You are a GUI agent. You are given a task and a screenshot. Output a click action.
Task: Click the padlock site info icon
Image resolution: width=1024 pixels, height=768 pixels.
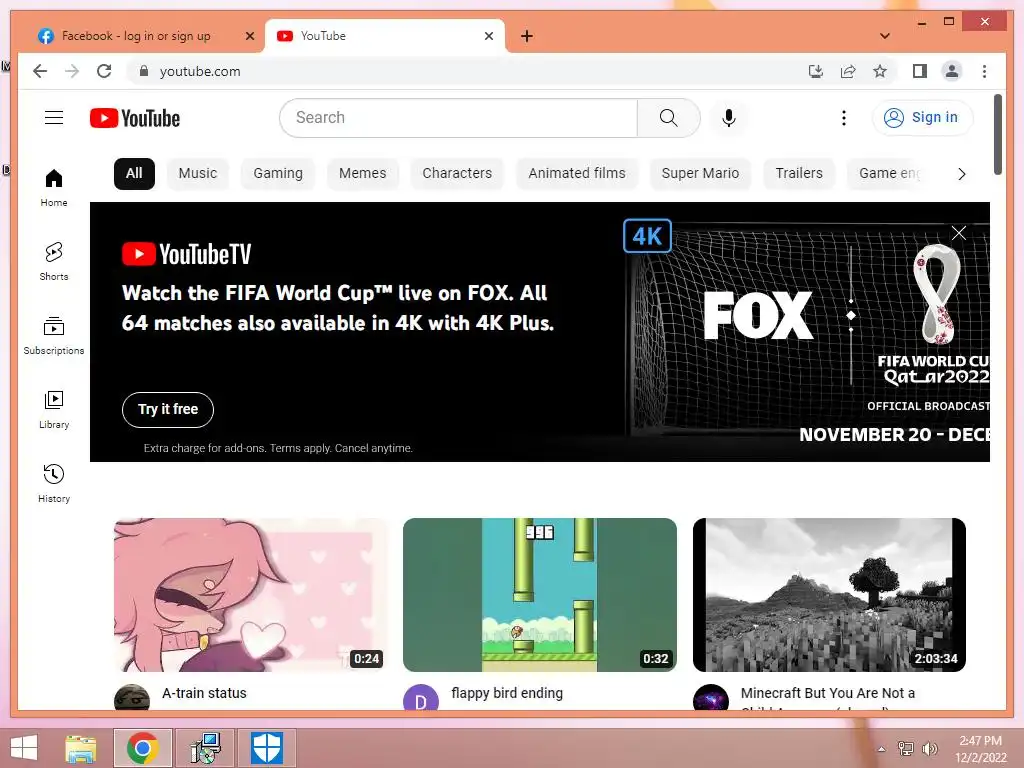point(144,71)
